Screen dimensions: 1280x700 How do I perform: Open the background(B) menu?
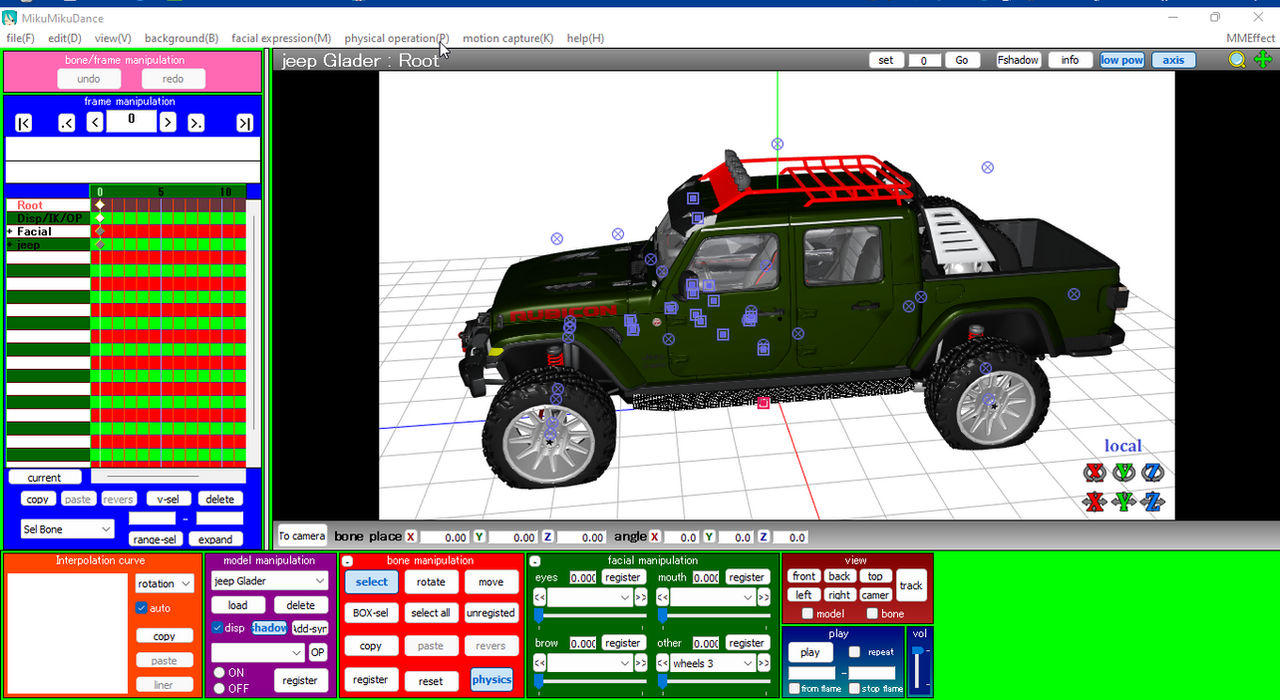pos(181,38)
